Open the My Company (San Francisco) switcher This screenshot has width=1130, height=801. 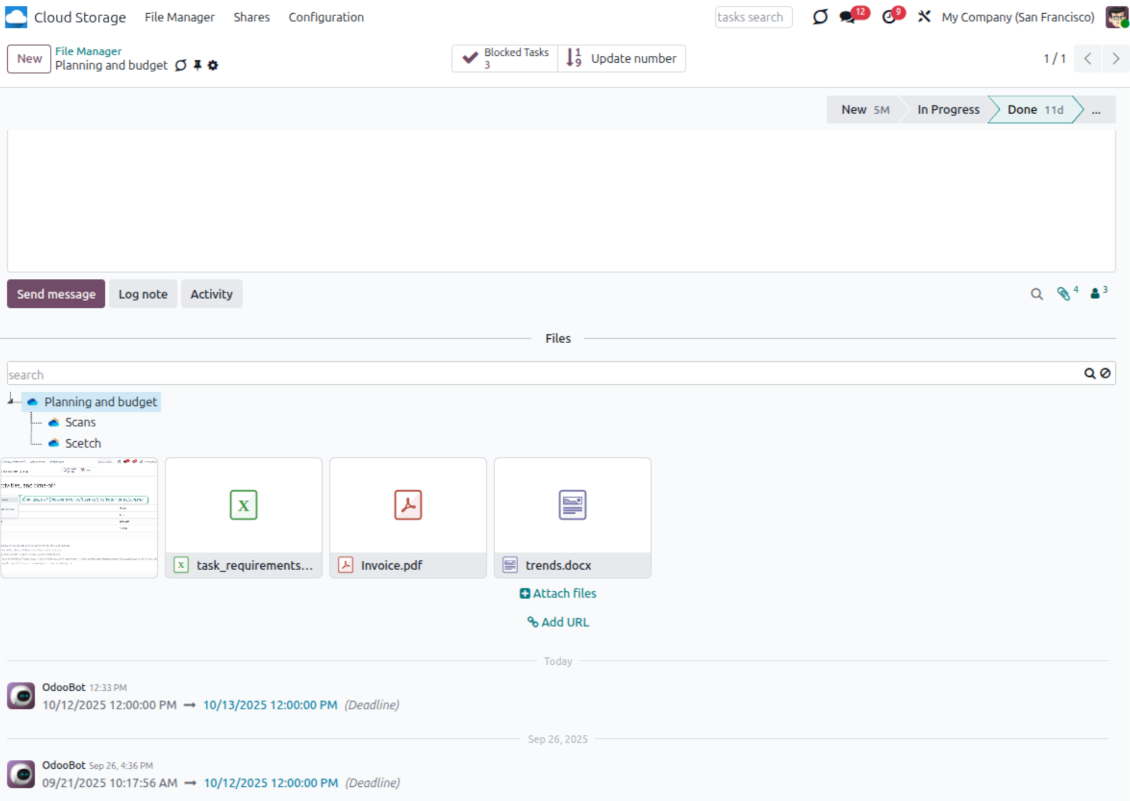(1017, 17)
